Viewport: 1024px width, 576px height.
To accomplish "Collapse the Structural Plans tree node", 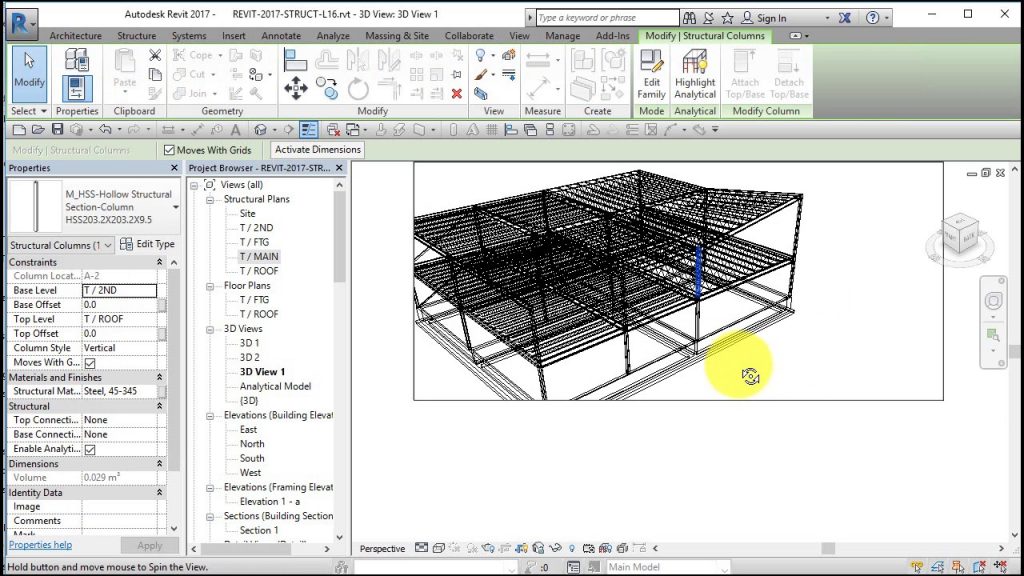I will (x=210, y=200).
